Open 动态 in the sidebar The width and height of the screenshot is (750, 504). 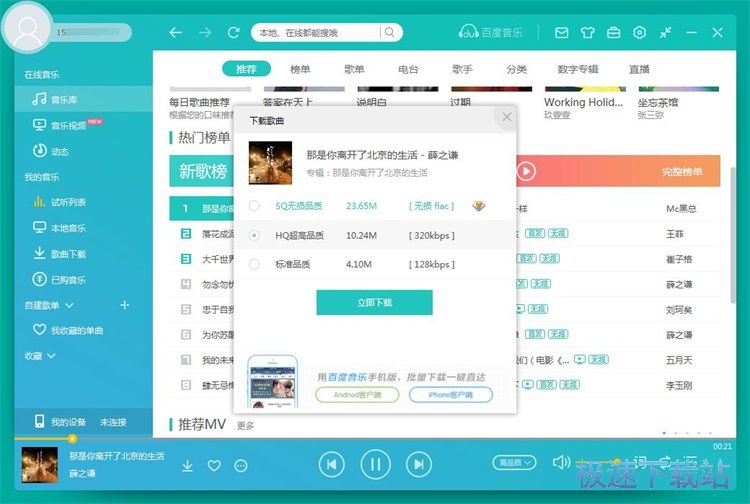pyautogui.click(x=84, y=151)
